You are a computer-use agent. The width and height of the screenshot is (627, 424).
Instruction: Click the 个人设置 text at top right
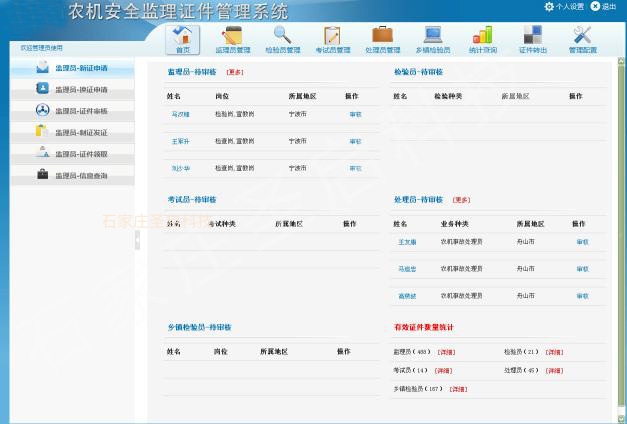pos(569,6)
